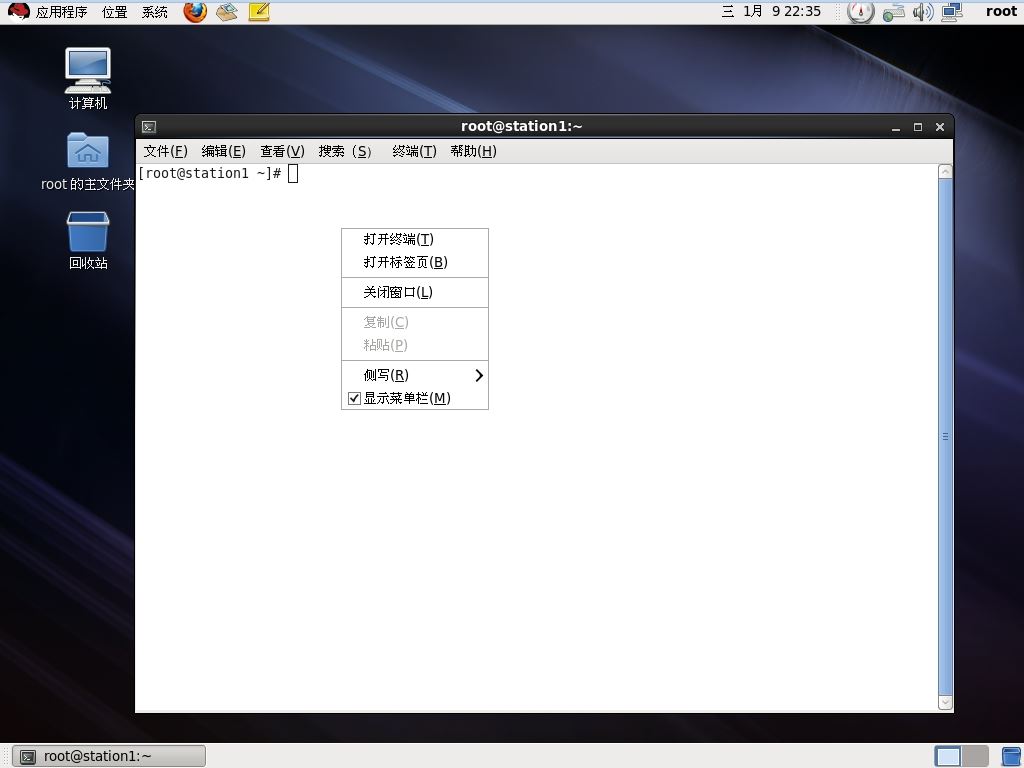
Task: Open the 终端(T) terminal menu
Action: pyautogui.click(x=414, y=152)
